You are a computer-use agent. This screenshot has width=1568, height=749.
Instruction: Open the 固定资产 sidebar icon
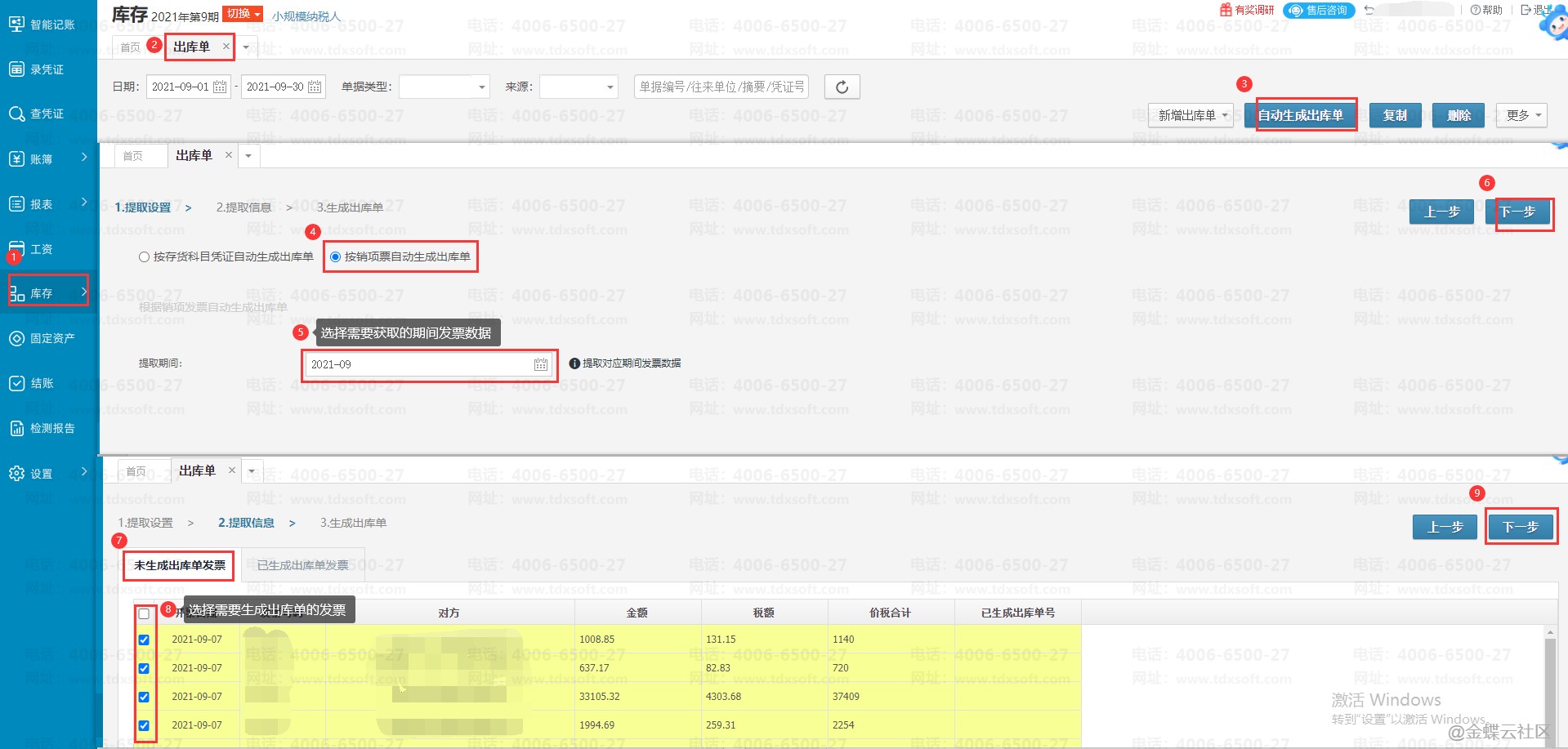tap(16, 338)
